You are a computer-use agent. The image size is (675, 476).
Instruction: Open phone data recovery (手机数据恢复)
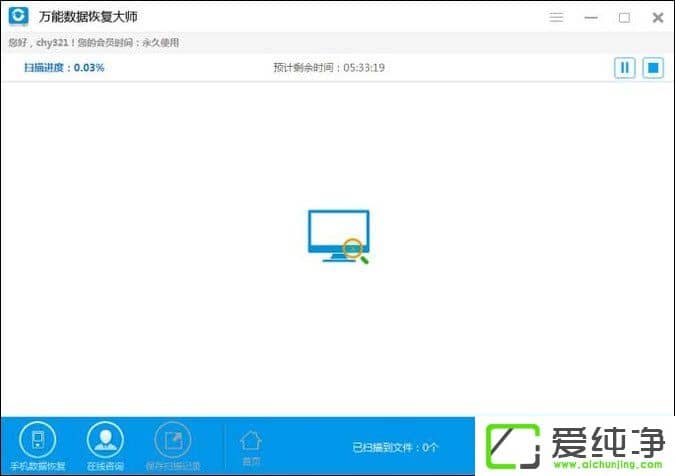point(38,440)
